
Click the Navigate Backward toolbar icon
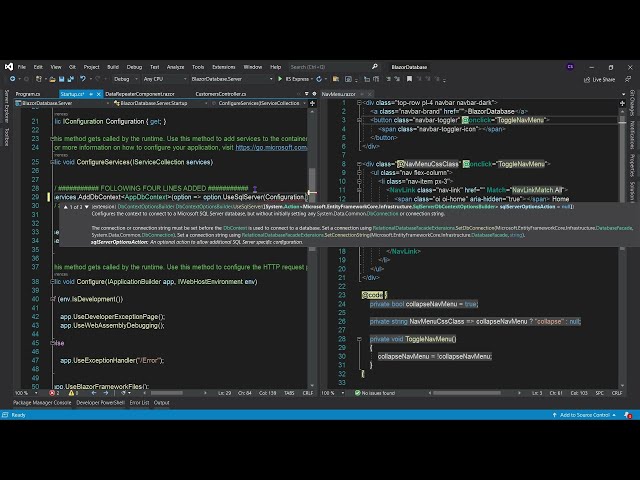pos(13,79)
